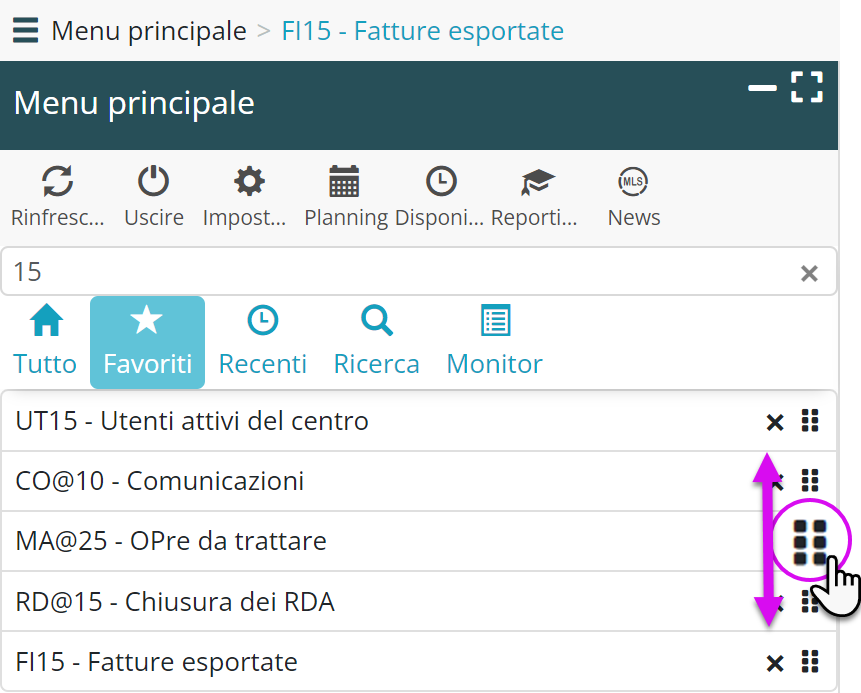Open the Reporting graduation cap icon
This screenshot has height=693, width=861.
(x=537, y=182)
